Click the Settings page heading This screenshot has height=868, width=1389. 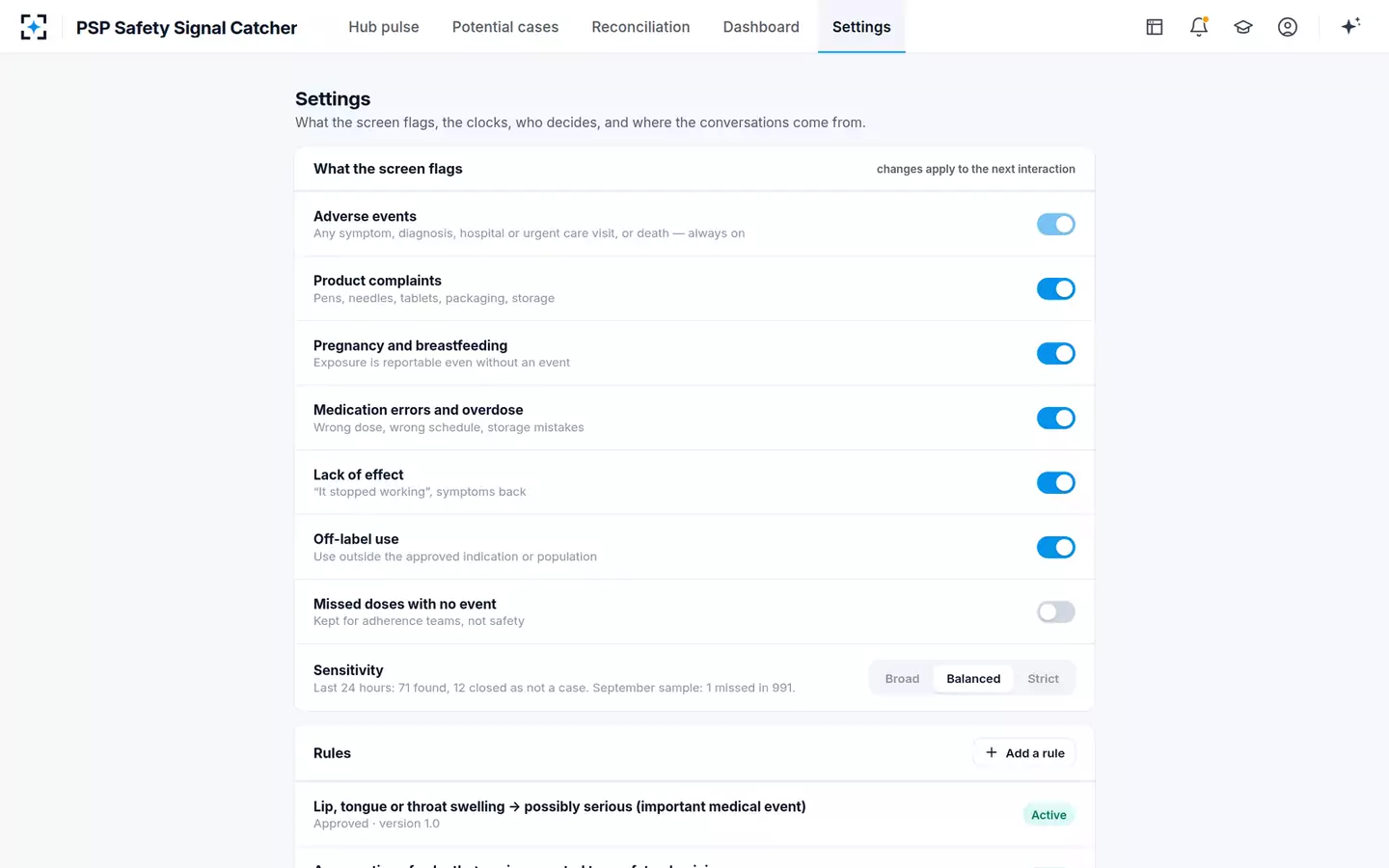[333, 99]
